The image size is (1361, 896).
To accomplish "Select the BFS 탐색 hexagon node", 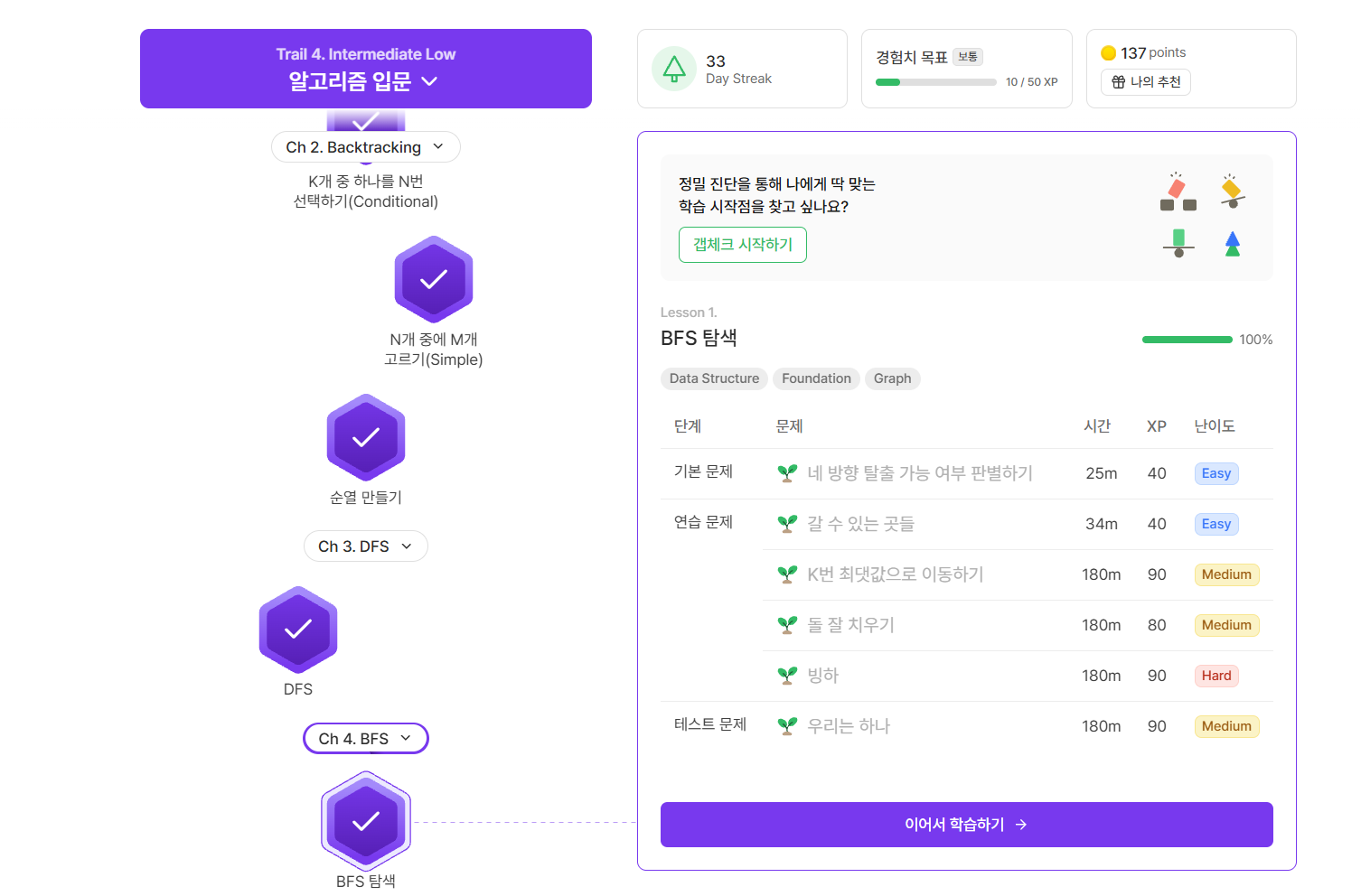I will tap(366, 821).
